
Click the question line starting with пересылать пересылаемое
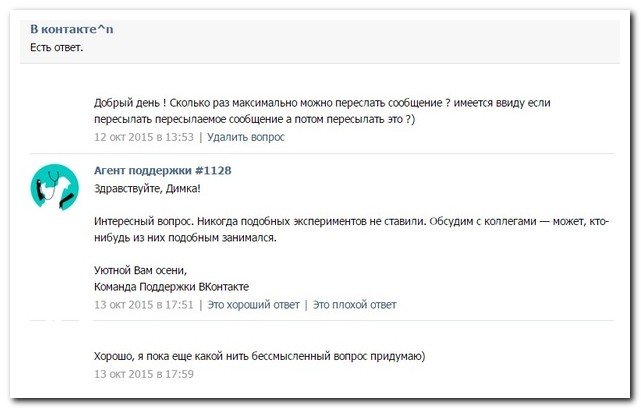point(255,119)
